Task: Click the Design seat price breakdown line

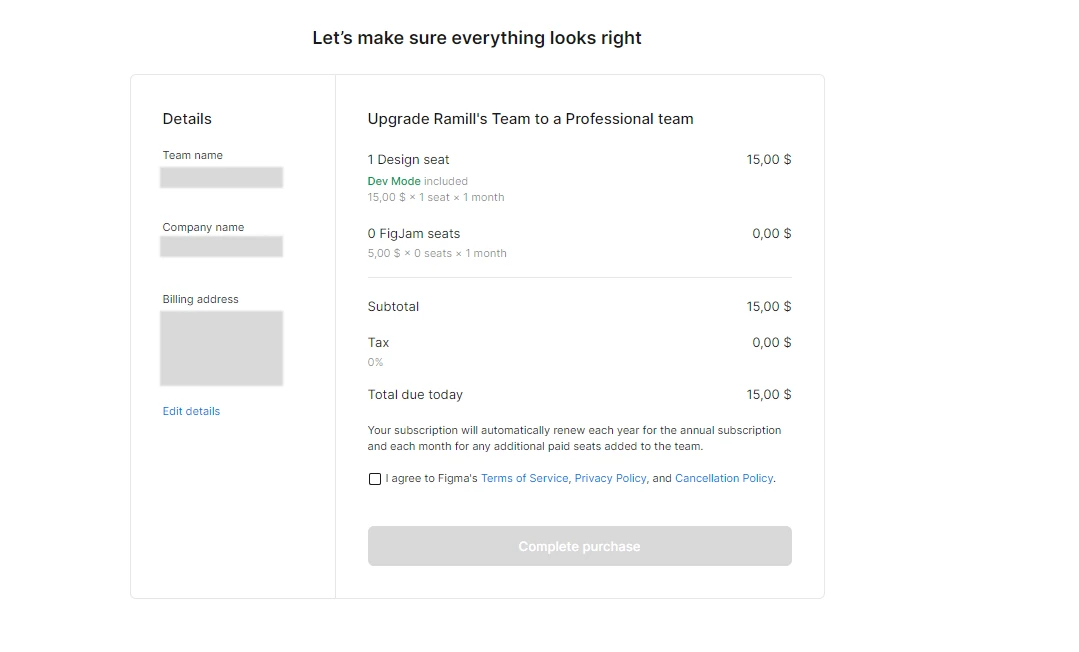Action: pos(436,198)
